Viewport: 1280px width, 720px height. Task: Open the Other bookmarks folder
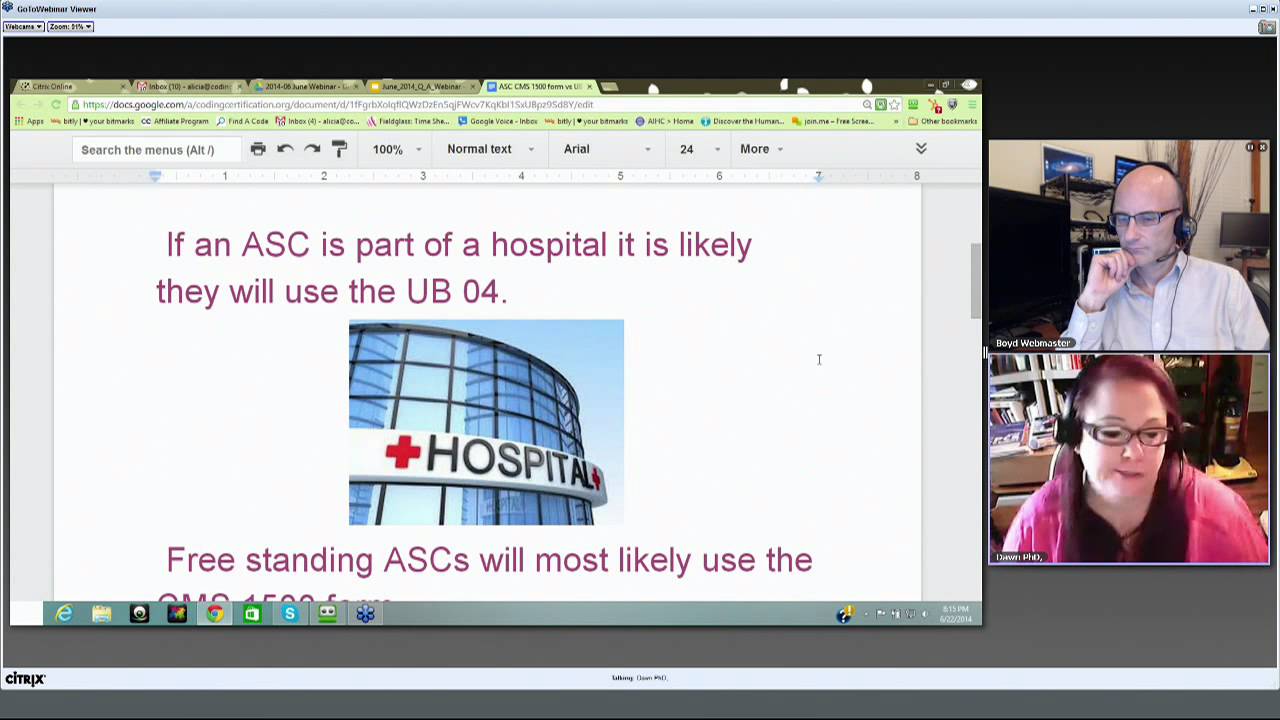point(941,121)
